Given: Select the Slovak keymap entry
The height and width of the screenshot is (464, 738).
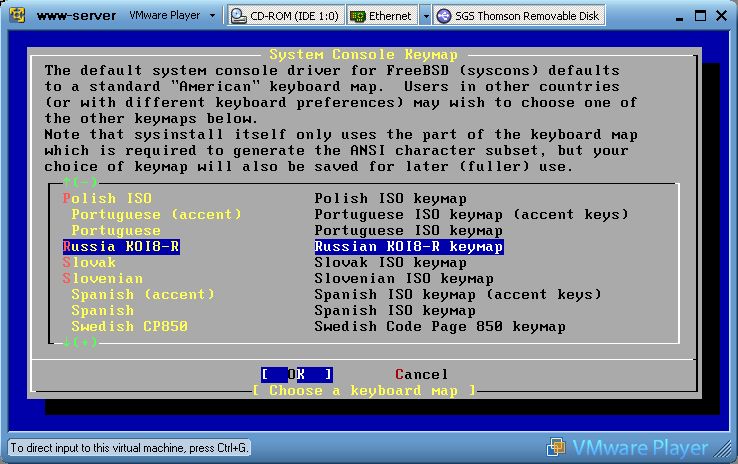Looking at the screenshot, I should click(89, 263).
